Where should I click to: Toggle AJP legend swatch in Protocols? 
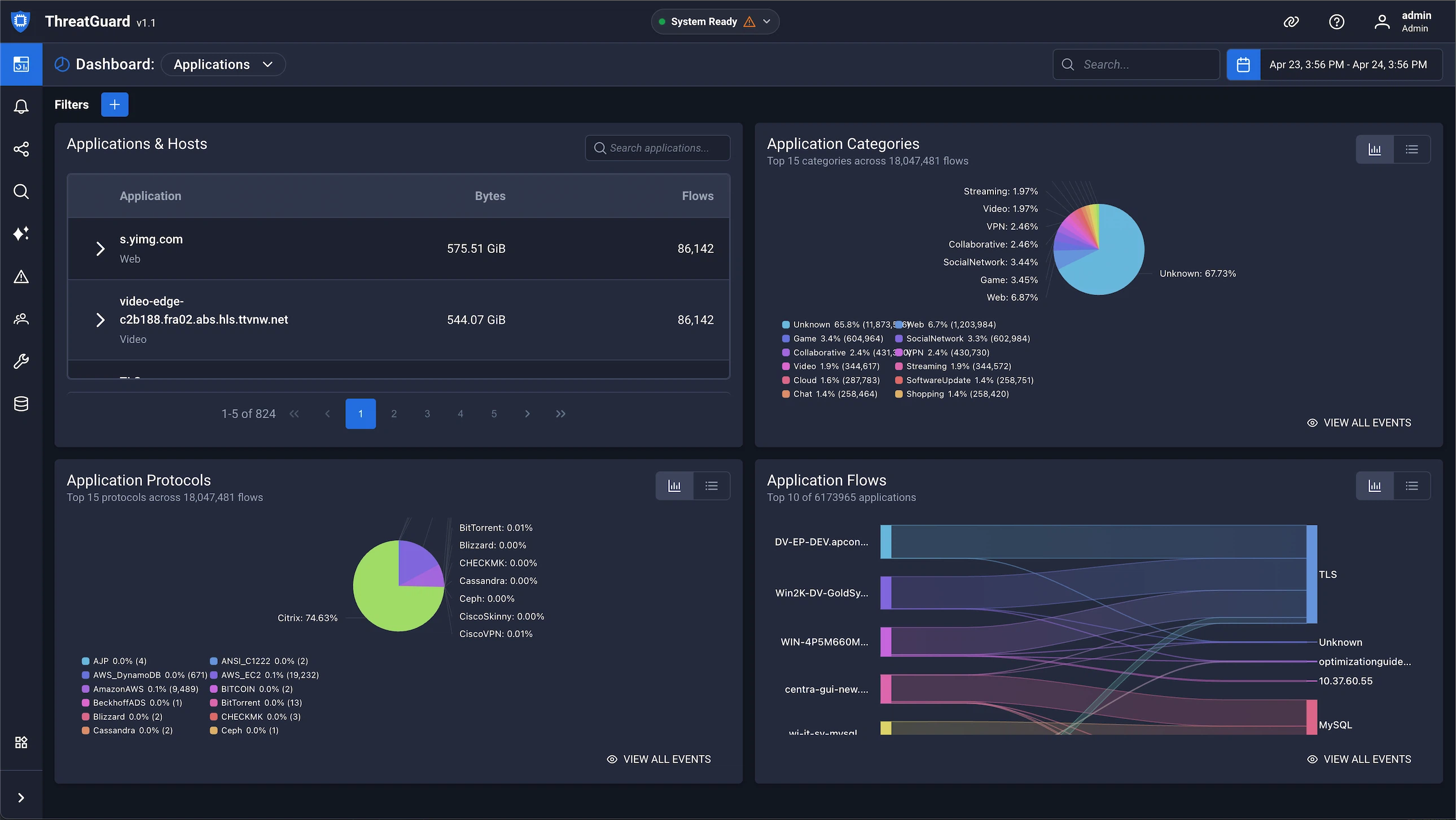pos(85,661)
